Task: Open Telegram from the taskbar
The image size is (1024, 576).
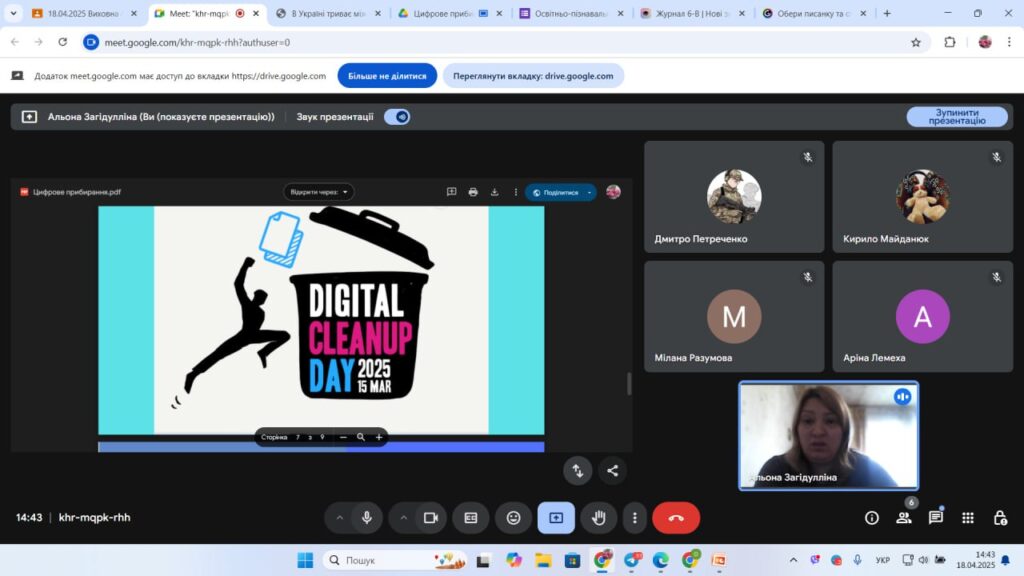Action: pos(632,560)
